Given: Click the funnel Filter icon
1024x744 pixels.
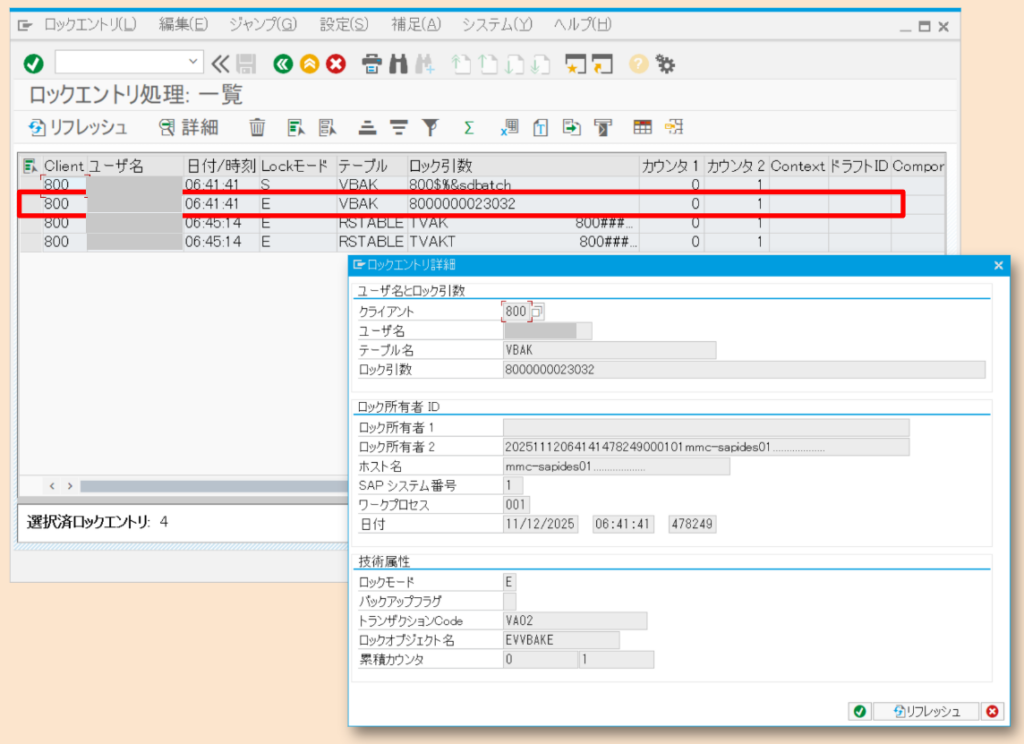Looking at the screenshot, I should (430, 127).
